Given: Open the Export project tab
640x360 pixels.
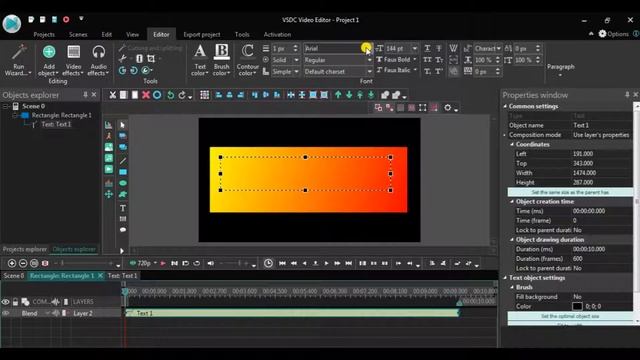Looking at the screenshot, I should 202,35.
